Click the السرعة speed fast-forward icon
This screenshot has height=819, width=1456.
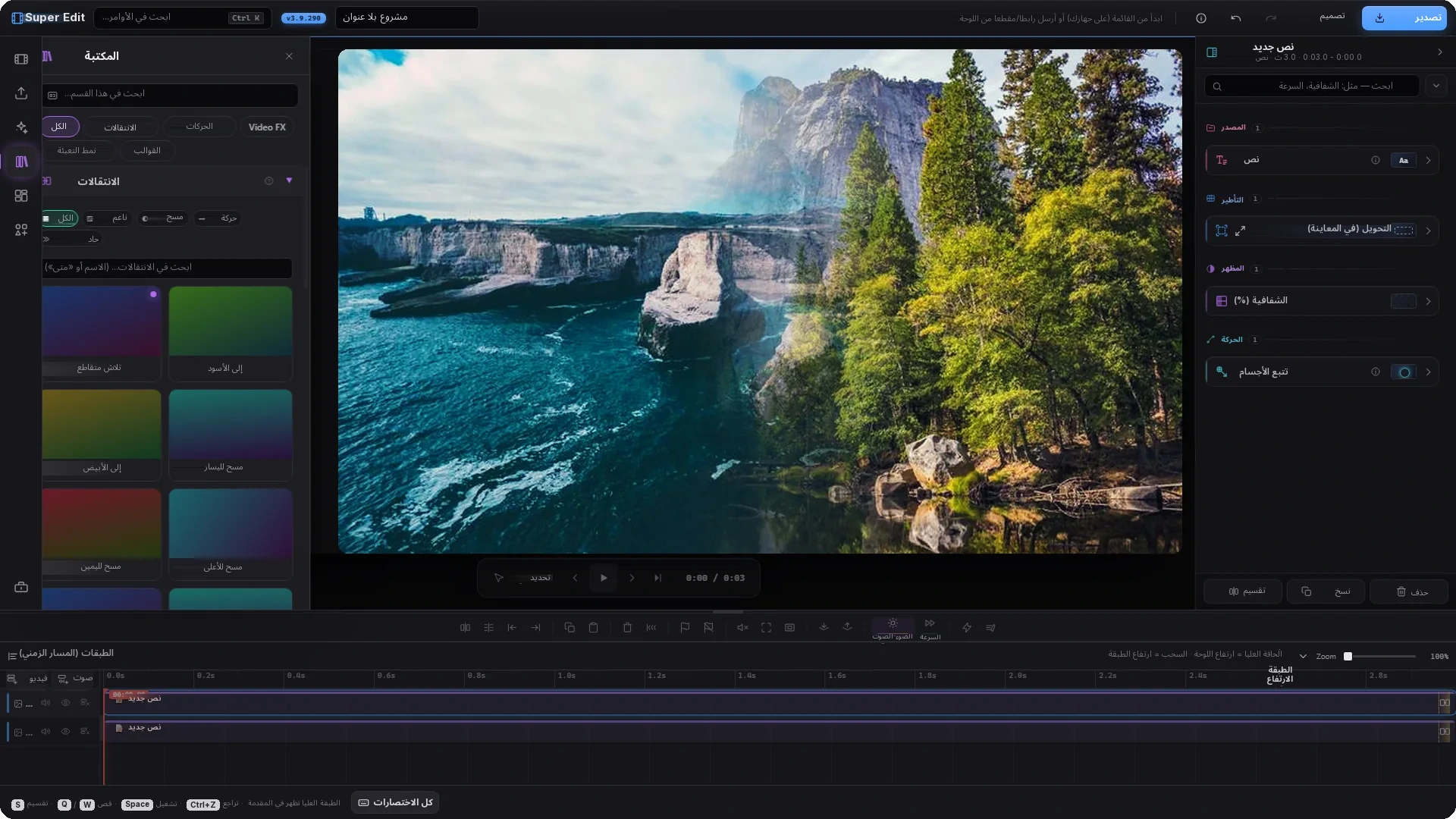coord(930,623)
